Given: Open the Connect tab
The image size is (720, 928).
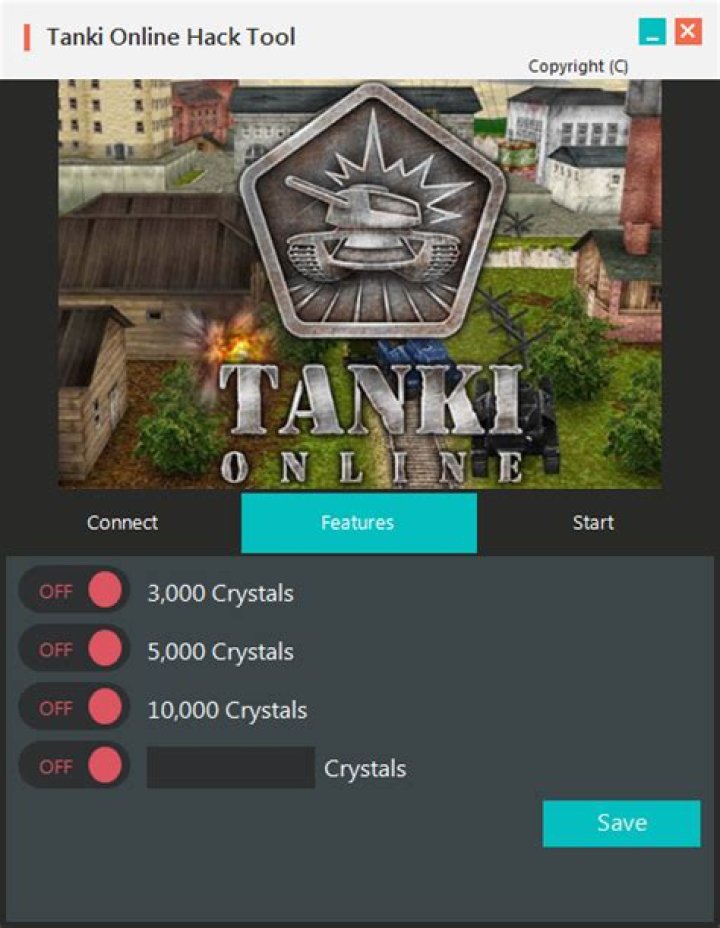Looking at the screenshot, I should 122,523.
